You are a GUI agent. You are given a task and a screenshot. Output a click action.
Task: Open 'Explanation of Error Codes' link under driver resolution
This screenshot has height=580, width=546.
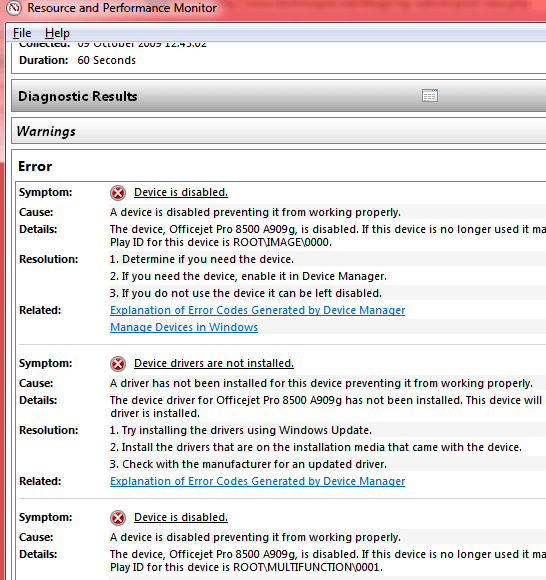click(257, 481)
